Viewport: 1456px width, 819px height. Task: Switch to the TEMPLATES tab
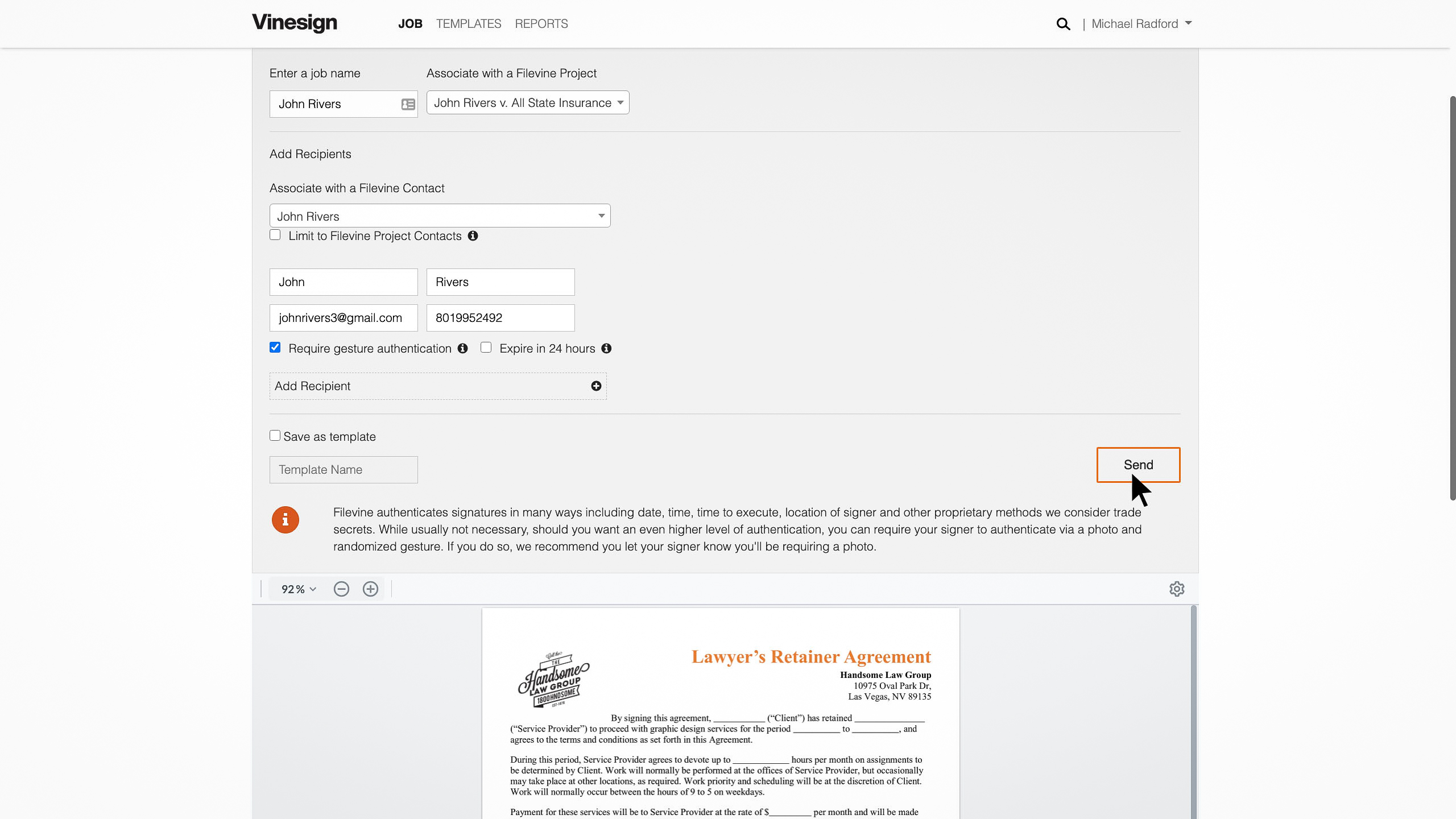tap(468, 24)
